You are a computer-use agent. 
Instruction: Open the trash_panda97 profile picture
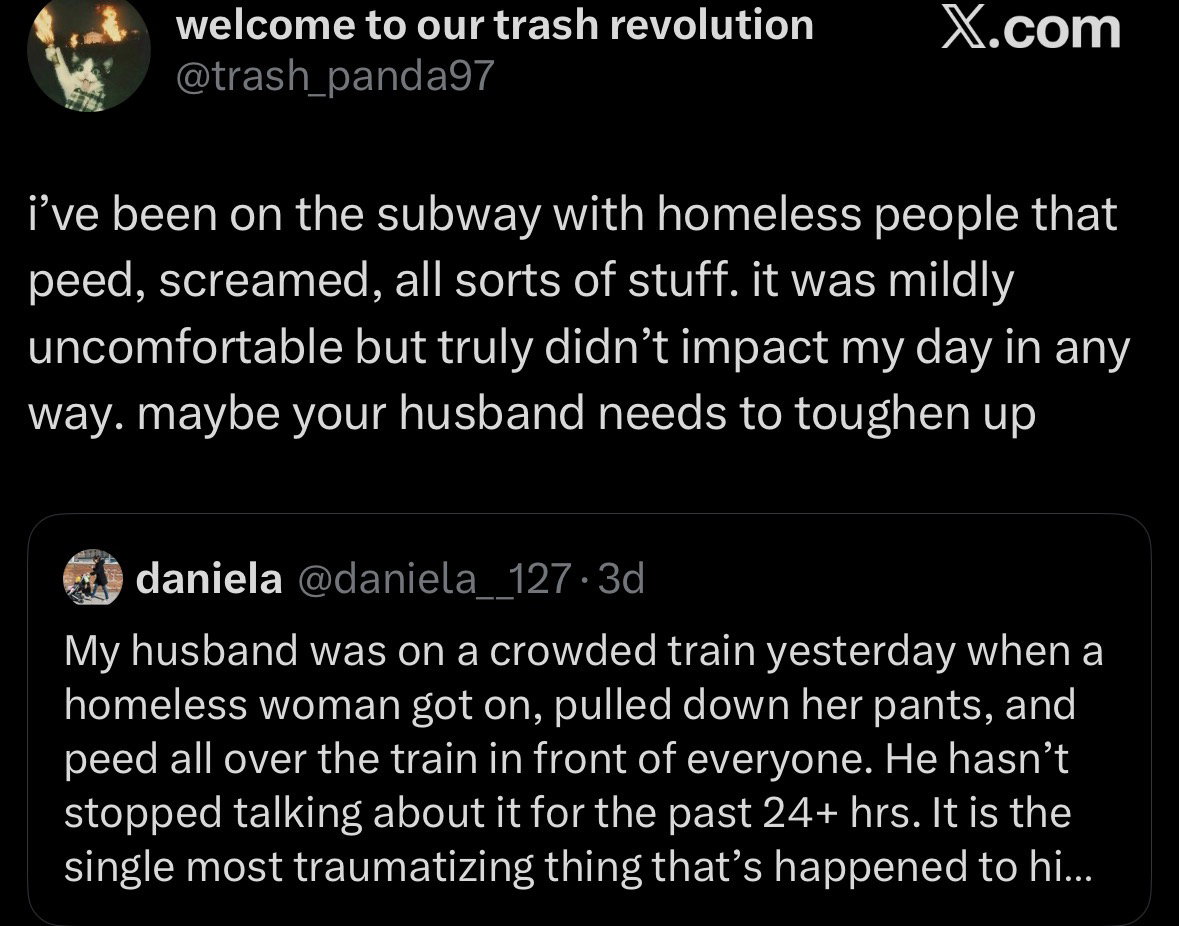(x=88, y=55)
